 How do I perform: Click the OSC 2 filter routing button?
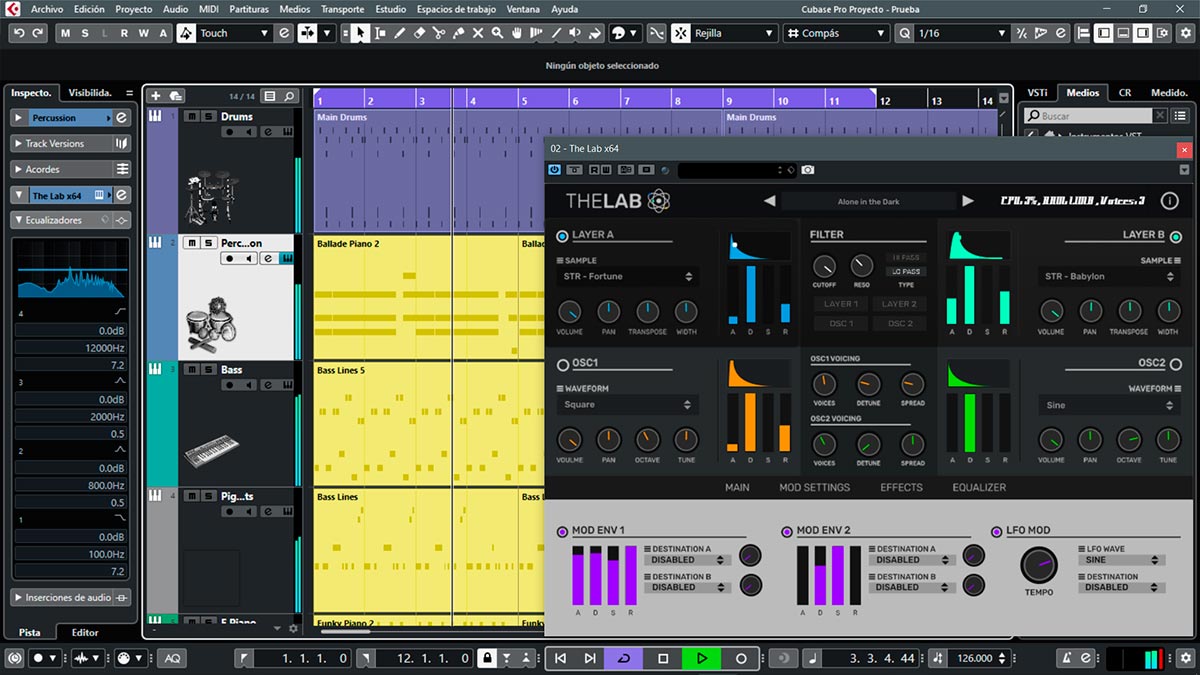pyautogui.click(x=900, y=323)
